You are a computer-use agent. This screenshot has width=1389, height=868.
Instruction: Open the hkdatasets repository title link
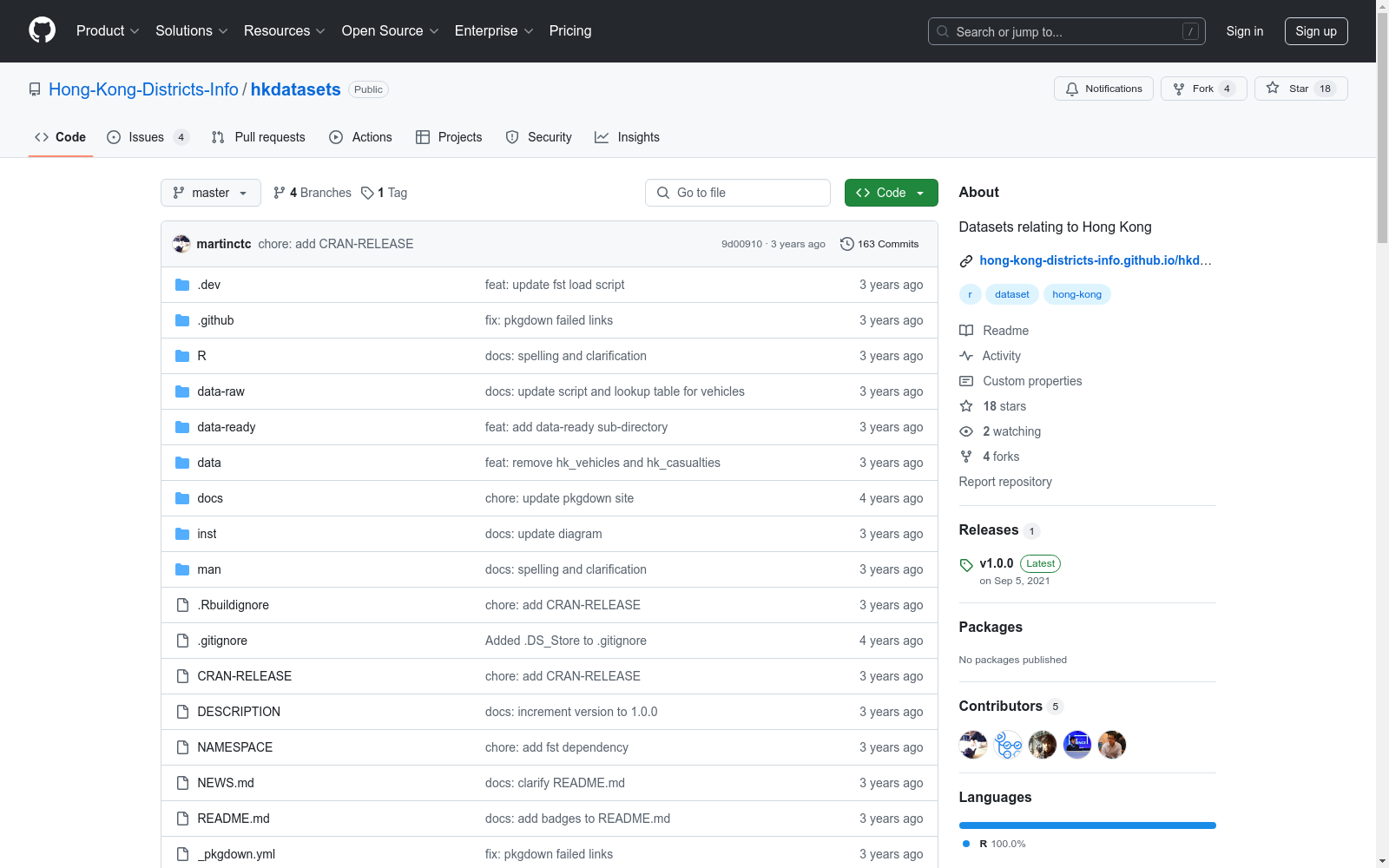[x=295, y=89]
